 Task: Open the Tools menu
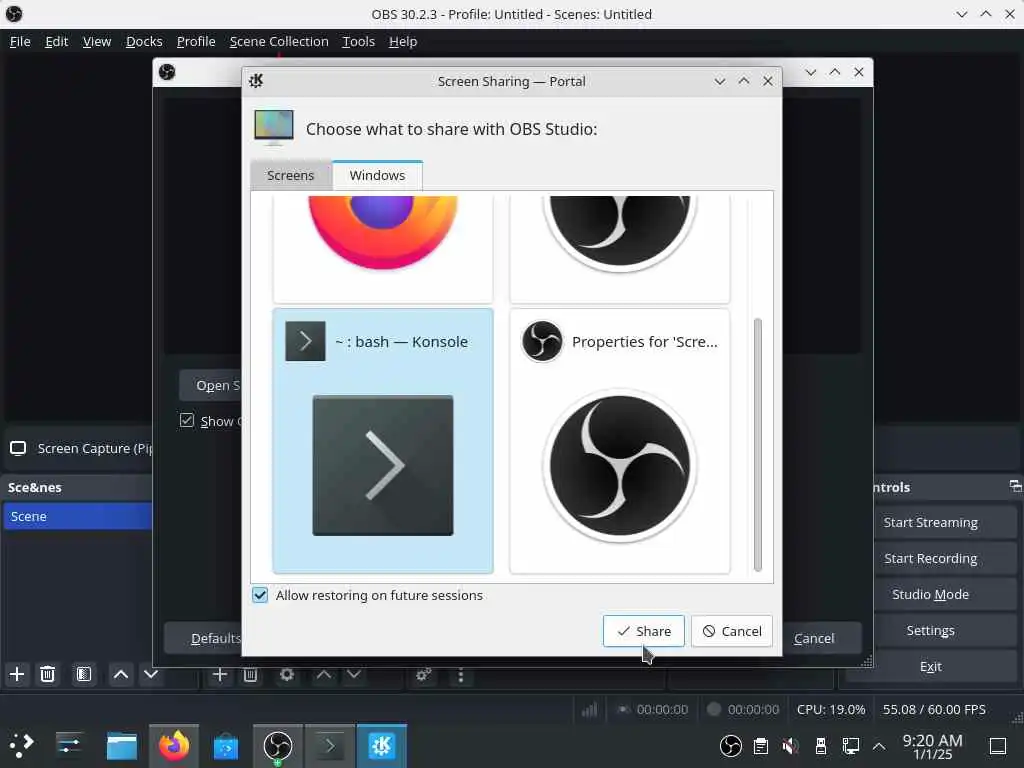tap(359, 41)
